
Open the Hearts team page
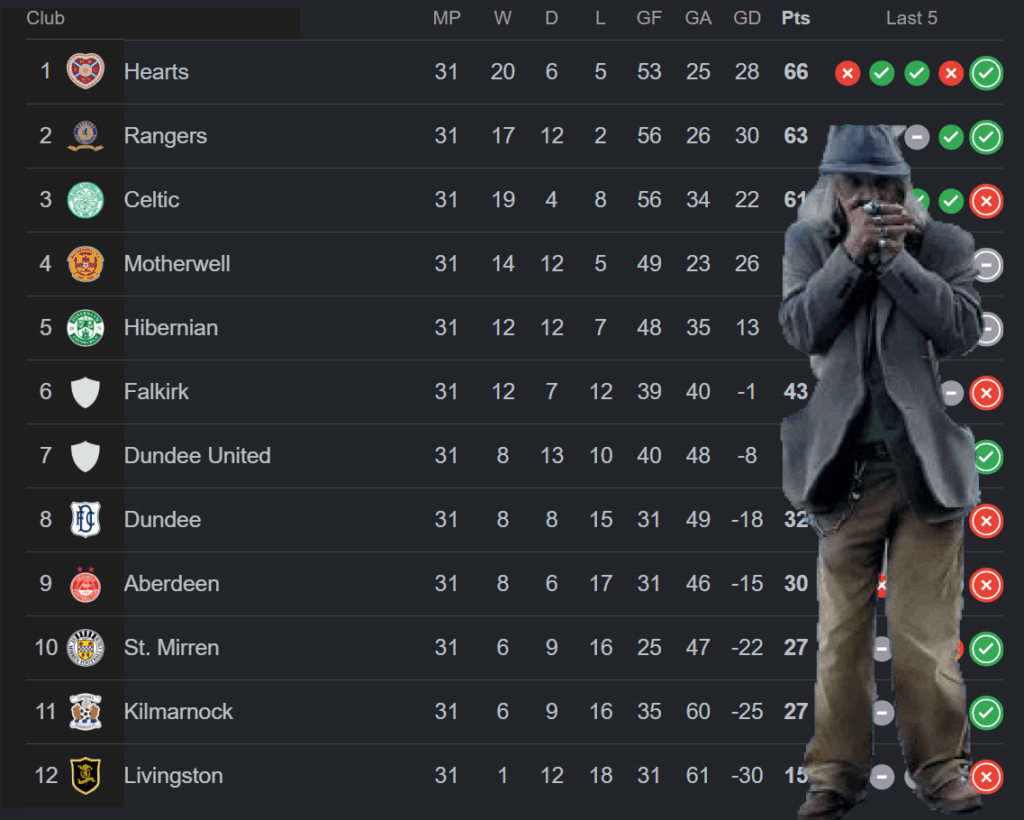156,72
